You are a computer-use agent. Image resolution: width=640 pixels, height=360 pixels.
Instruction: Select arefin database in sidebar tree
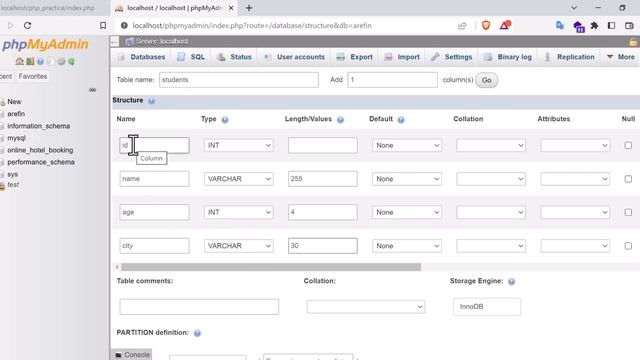16,114
